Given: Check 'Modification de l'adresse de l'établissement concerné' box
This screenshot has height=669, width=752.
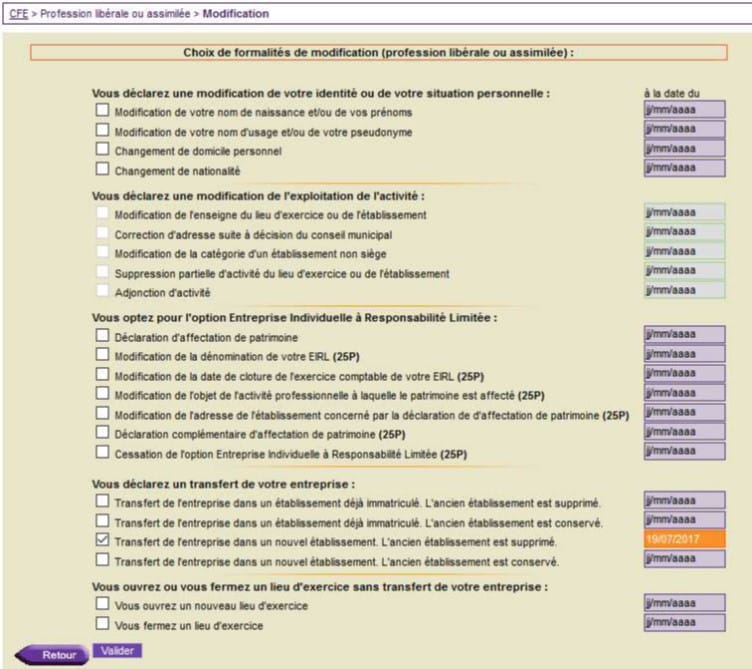Looking at the screenshot, I should click(102, 413).
